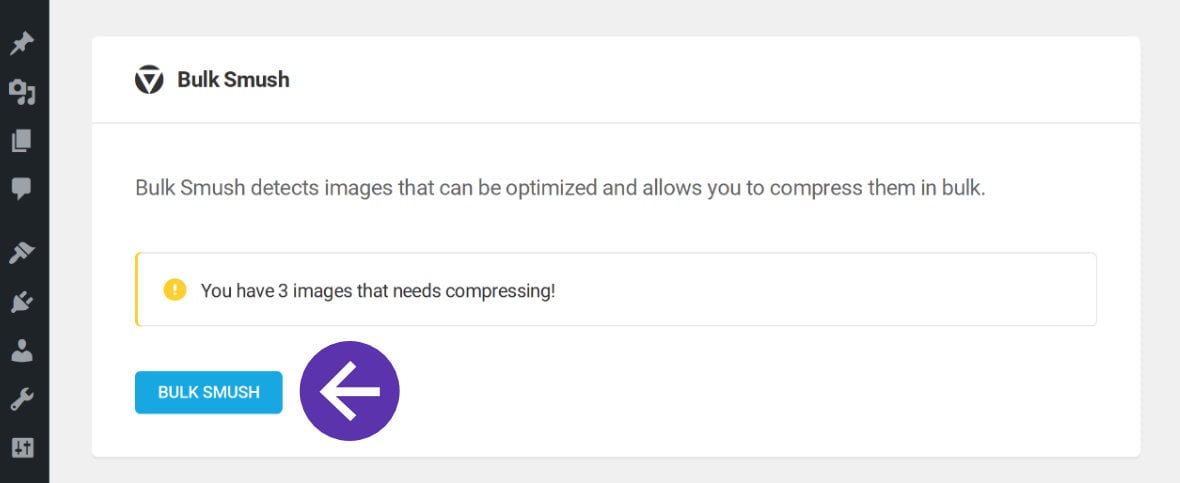1180x483 pixels.
Task: Open Comments via the speech bubble icon
Action: [x=22, y=188]
